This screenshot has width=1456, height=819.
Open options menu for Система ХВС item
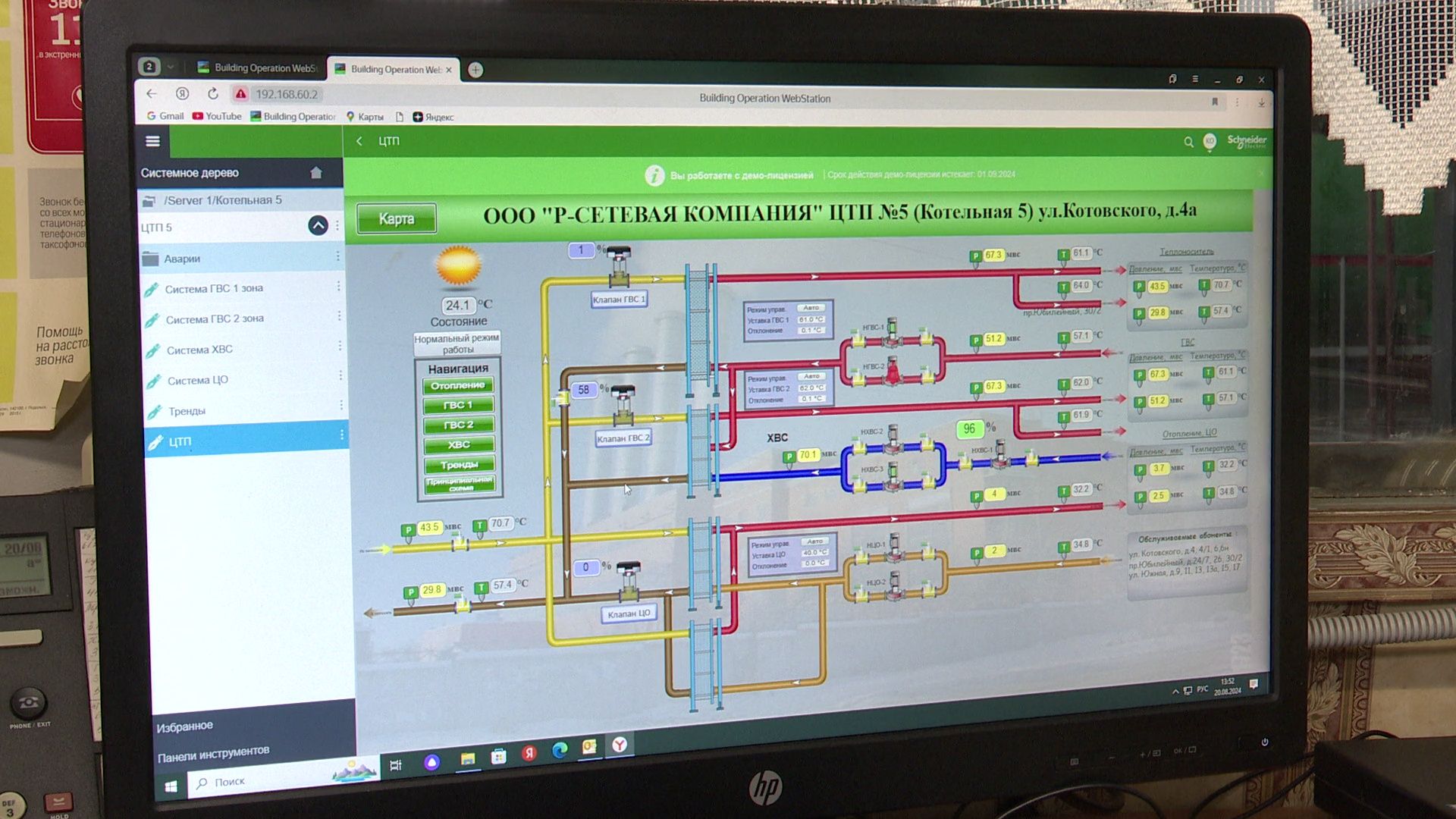[340, 347]
